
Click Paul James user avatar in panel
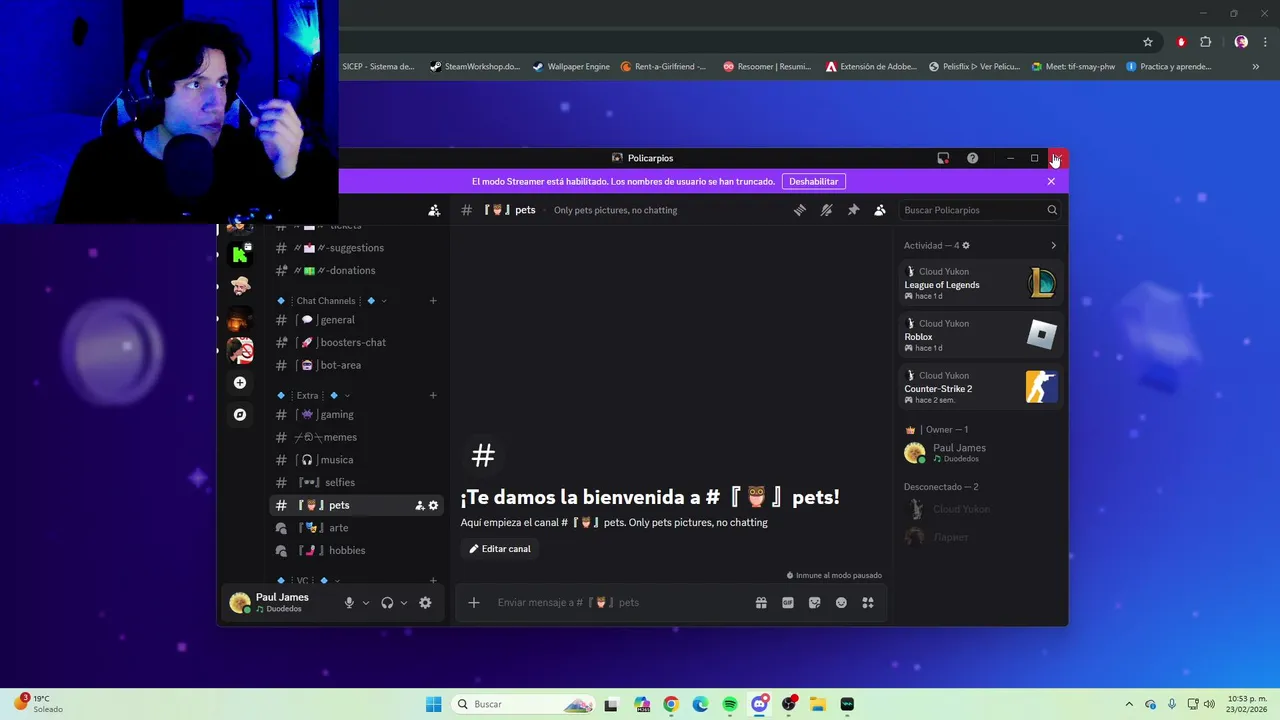[240, 603]
